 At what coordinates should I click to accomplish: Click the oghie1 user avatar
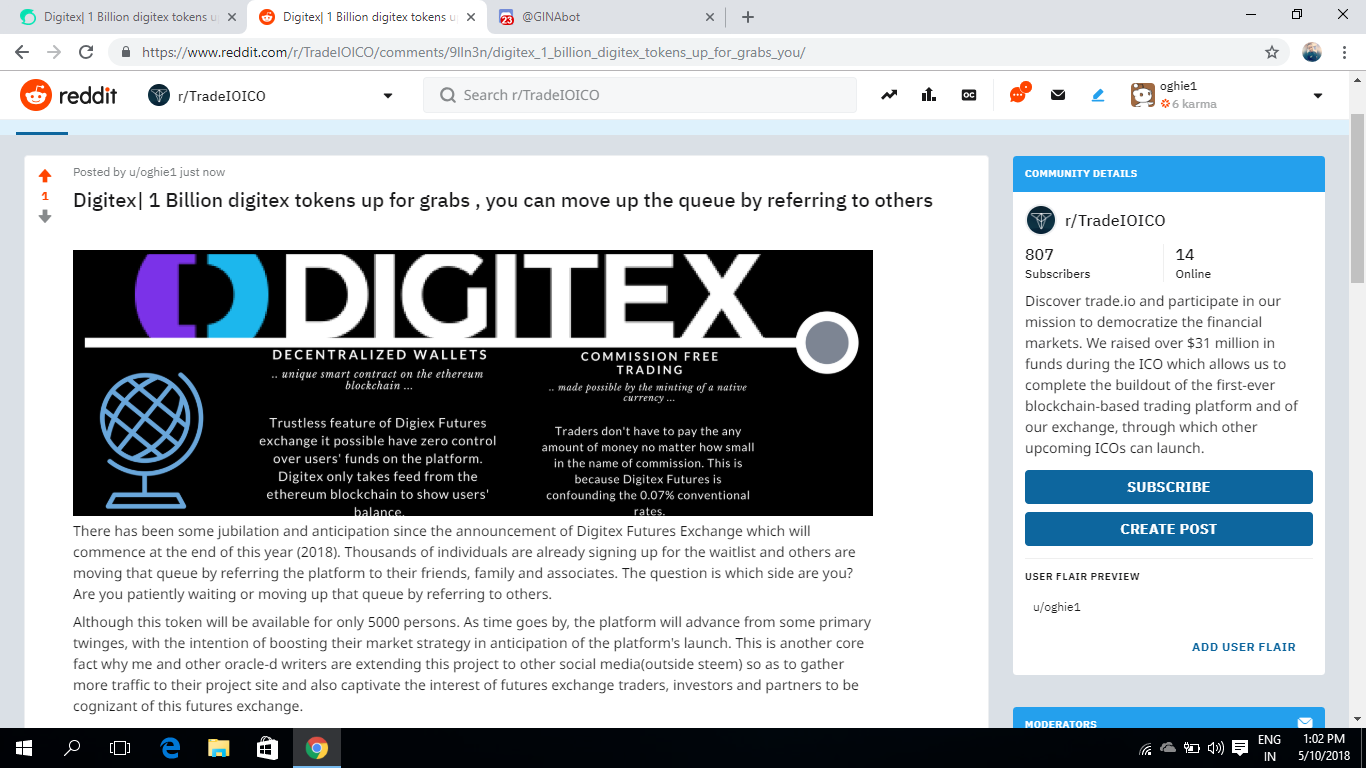(x=1142, y=95)
